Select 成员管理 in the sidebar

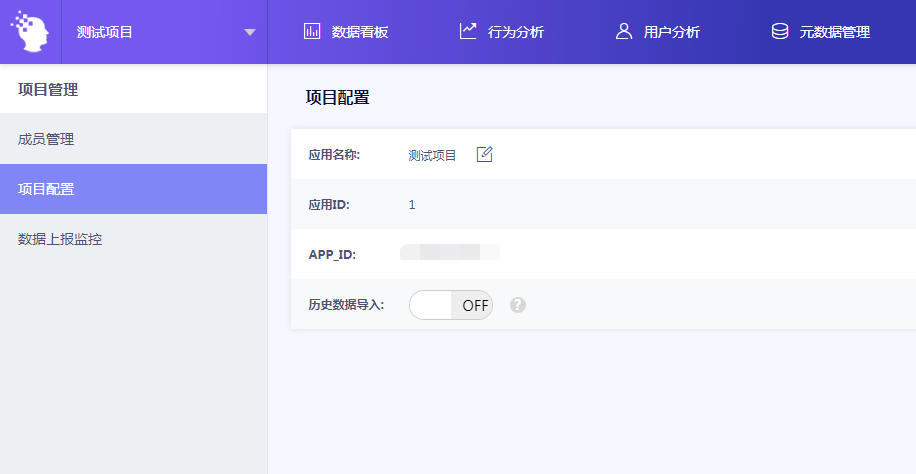coord(46,139)
